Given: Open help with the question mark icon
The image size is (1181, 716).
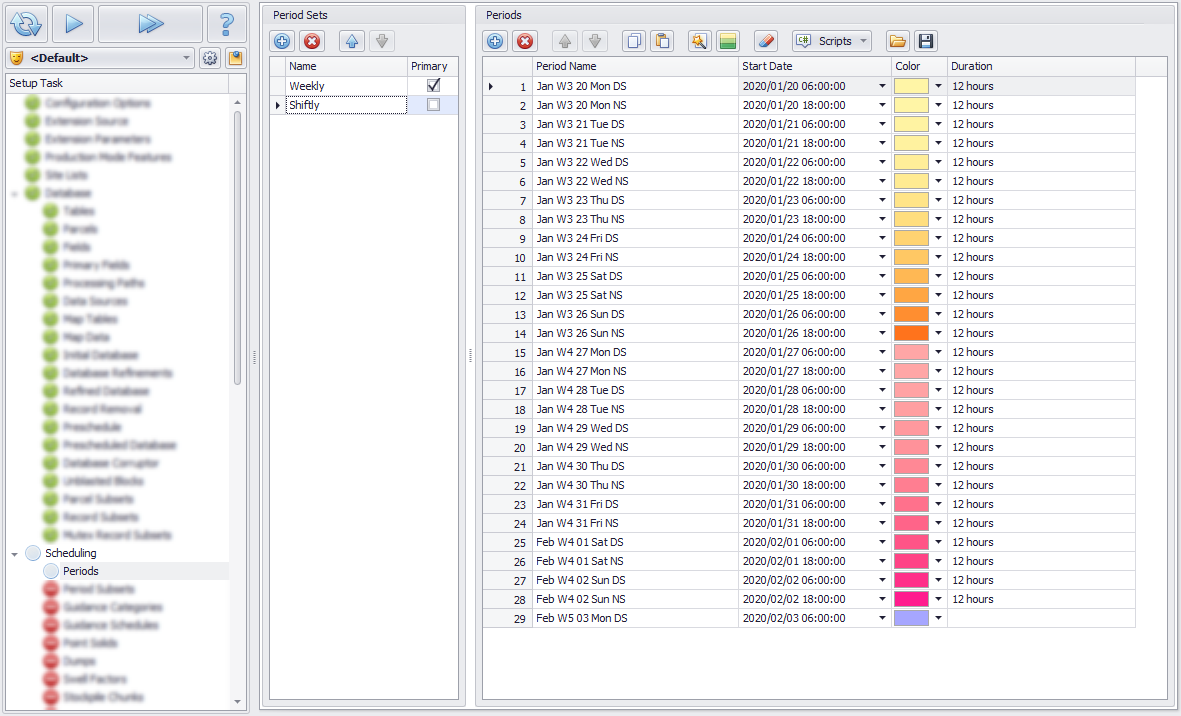Looking at the screenshot, I should pyautogui.click(x=227, y=23).
